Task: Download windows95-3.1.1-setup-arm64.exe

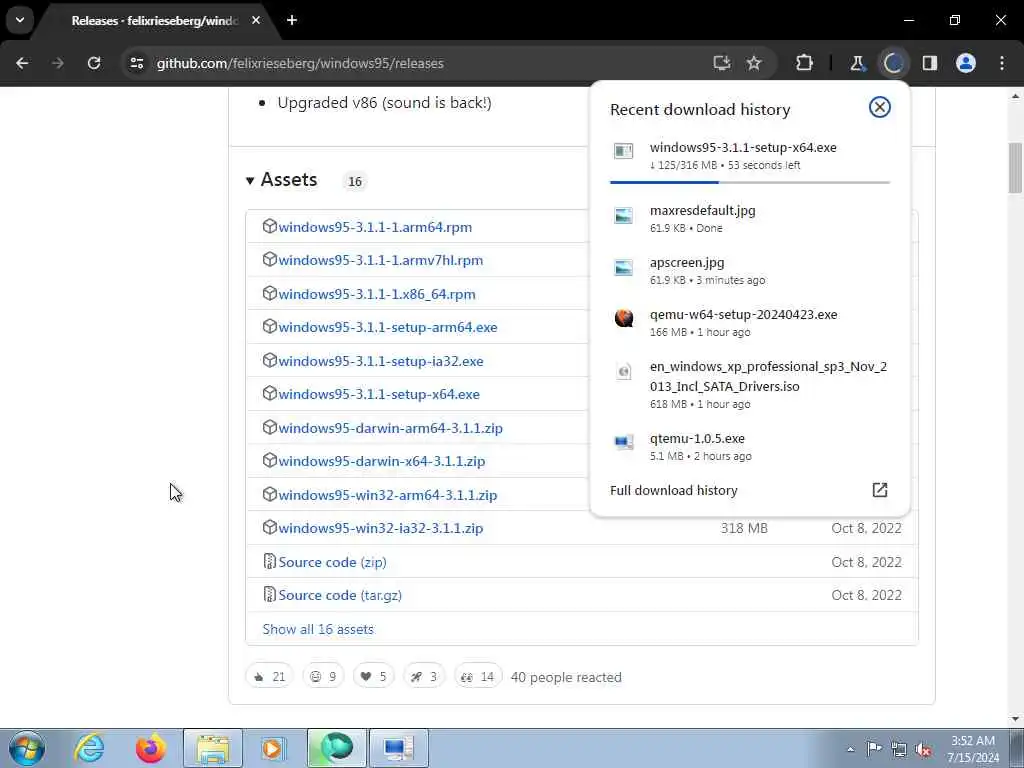Action: (388, 327)
